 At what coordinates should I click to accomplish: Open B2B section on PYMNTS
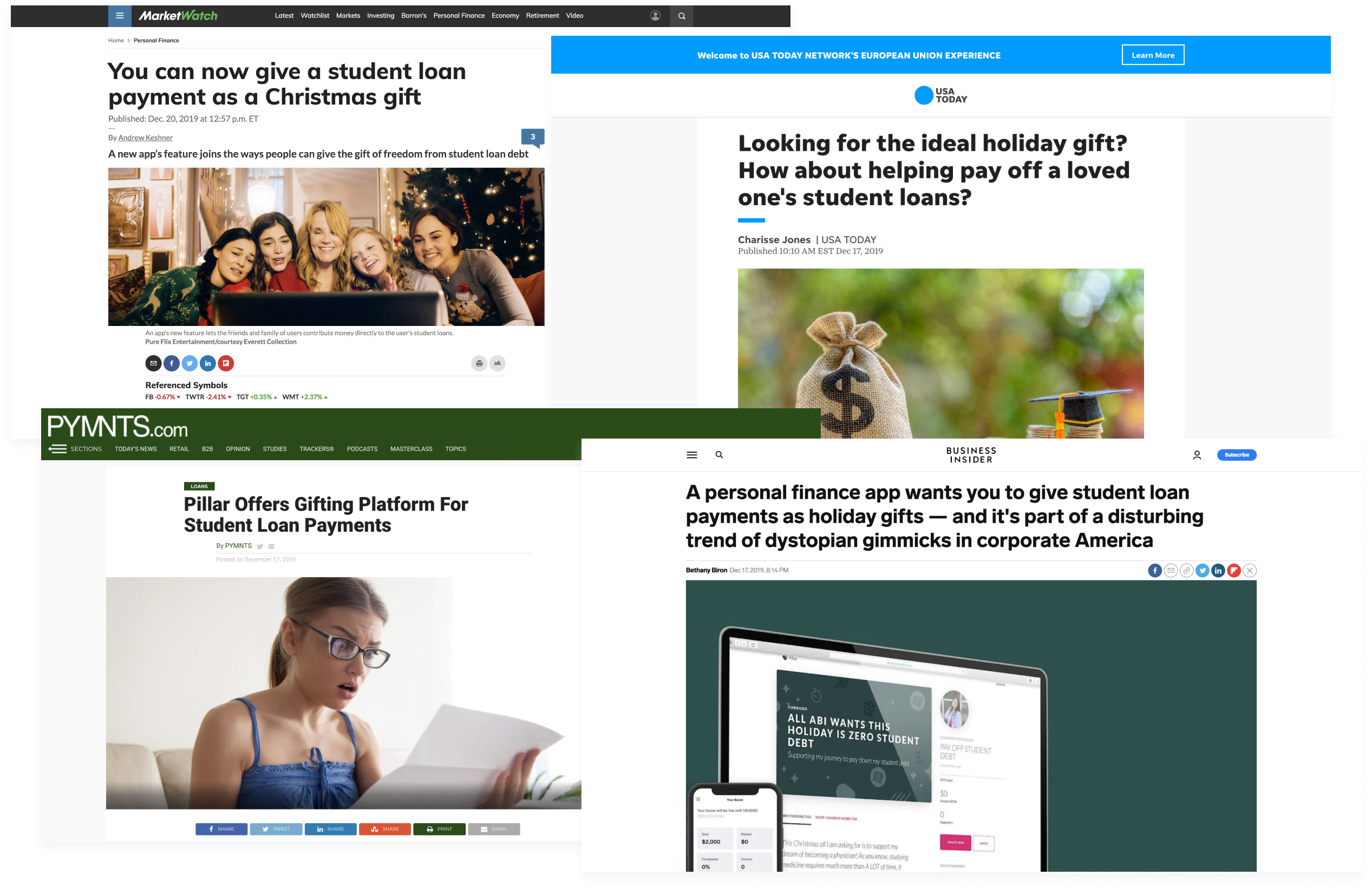(x=207, y=449)
